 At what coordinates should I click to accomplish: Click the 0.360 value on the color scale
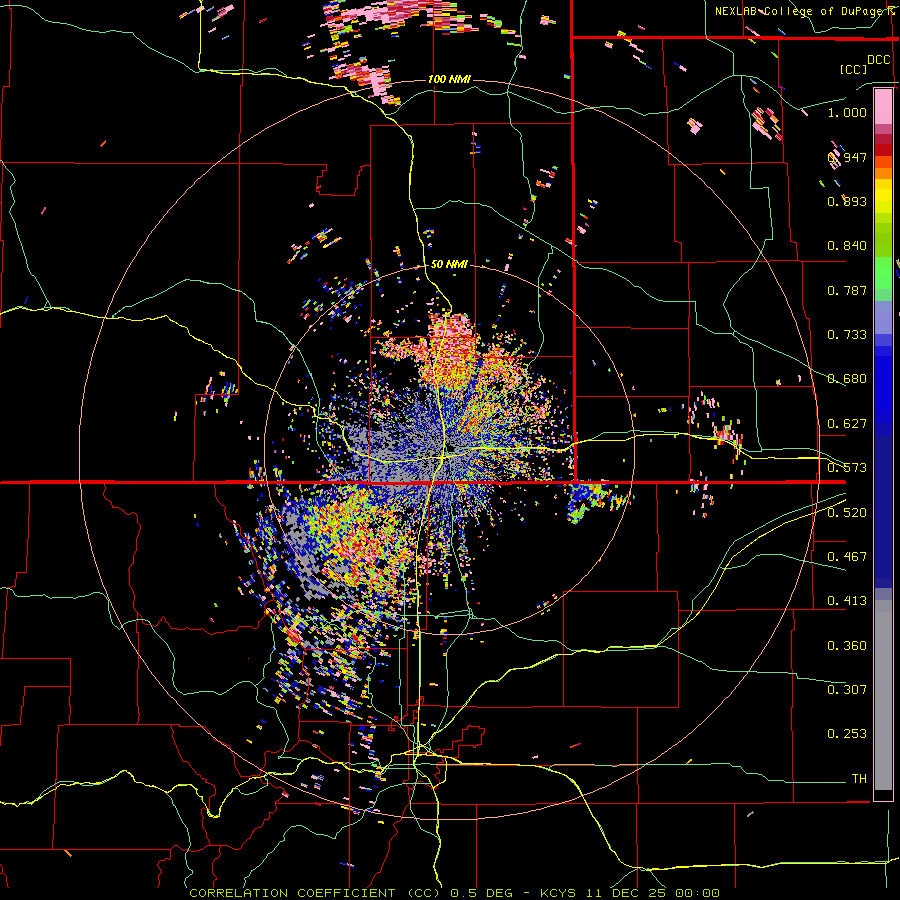[847, 646]
